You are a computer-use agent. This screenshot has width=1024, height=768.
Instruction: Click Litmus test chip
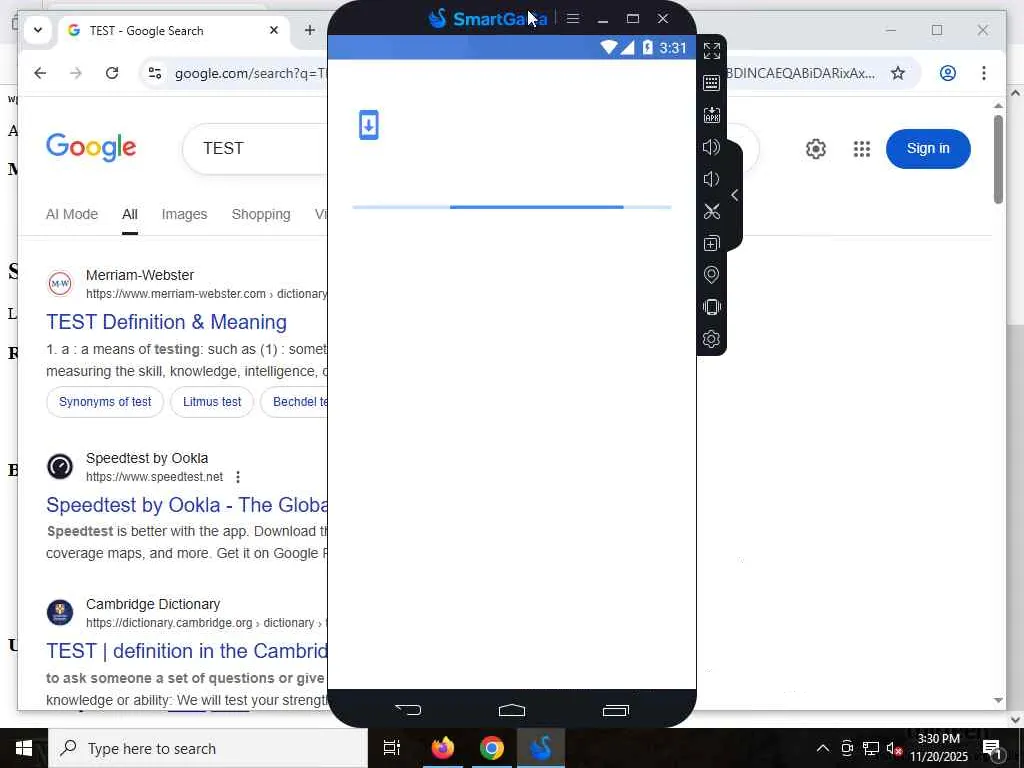coord(212,402)
